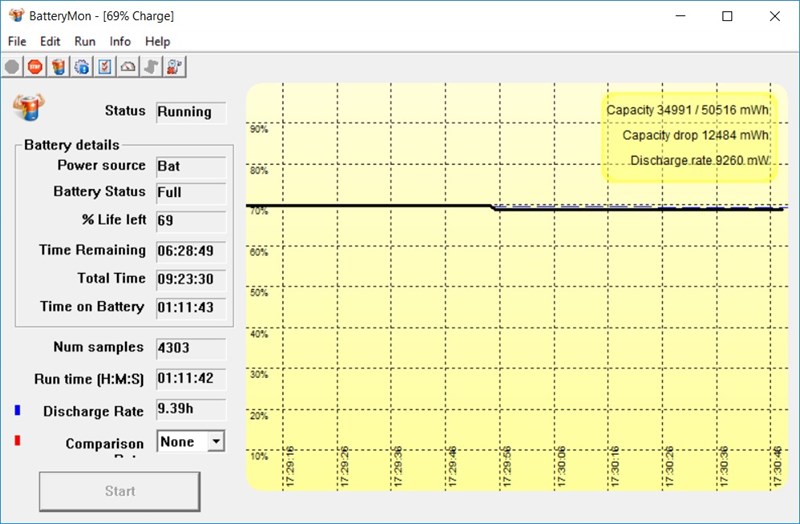Click the BatteryMon title bar app icon

point(16,15)
